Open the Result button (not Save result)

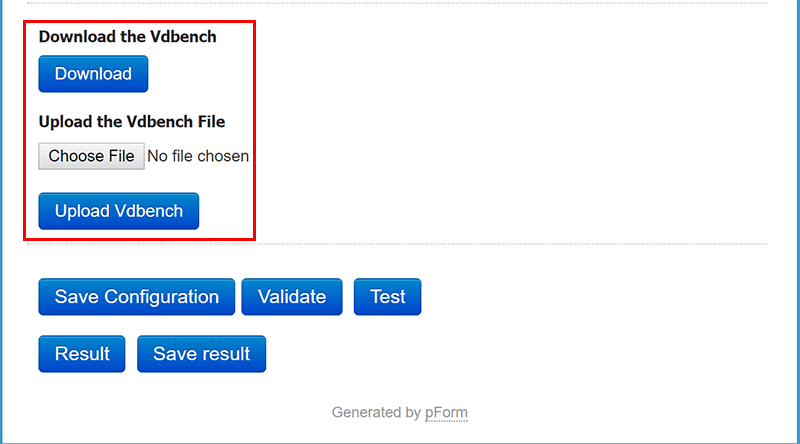tap(82, 354)
